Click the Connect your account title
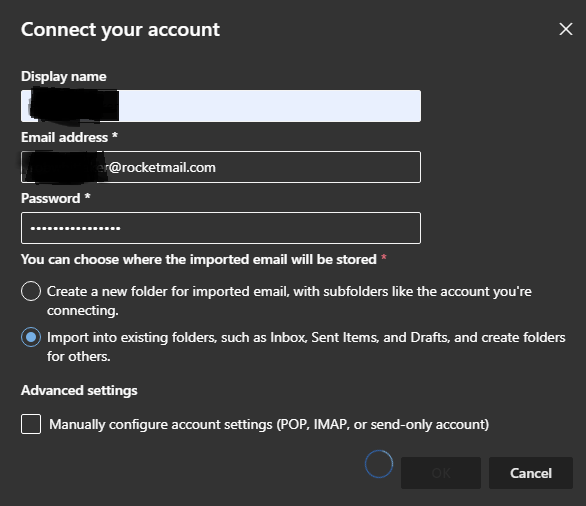Viewport: 586px width, 506px height. [x=120, y=30]
